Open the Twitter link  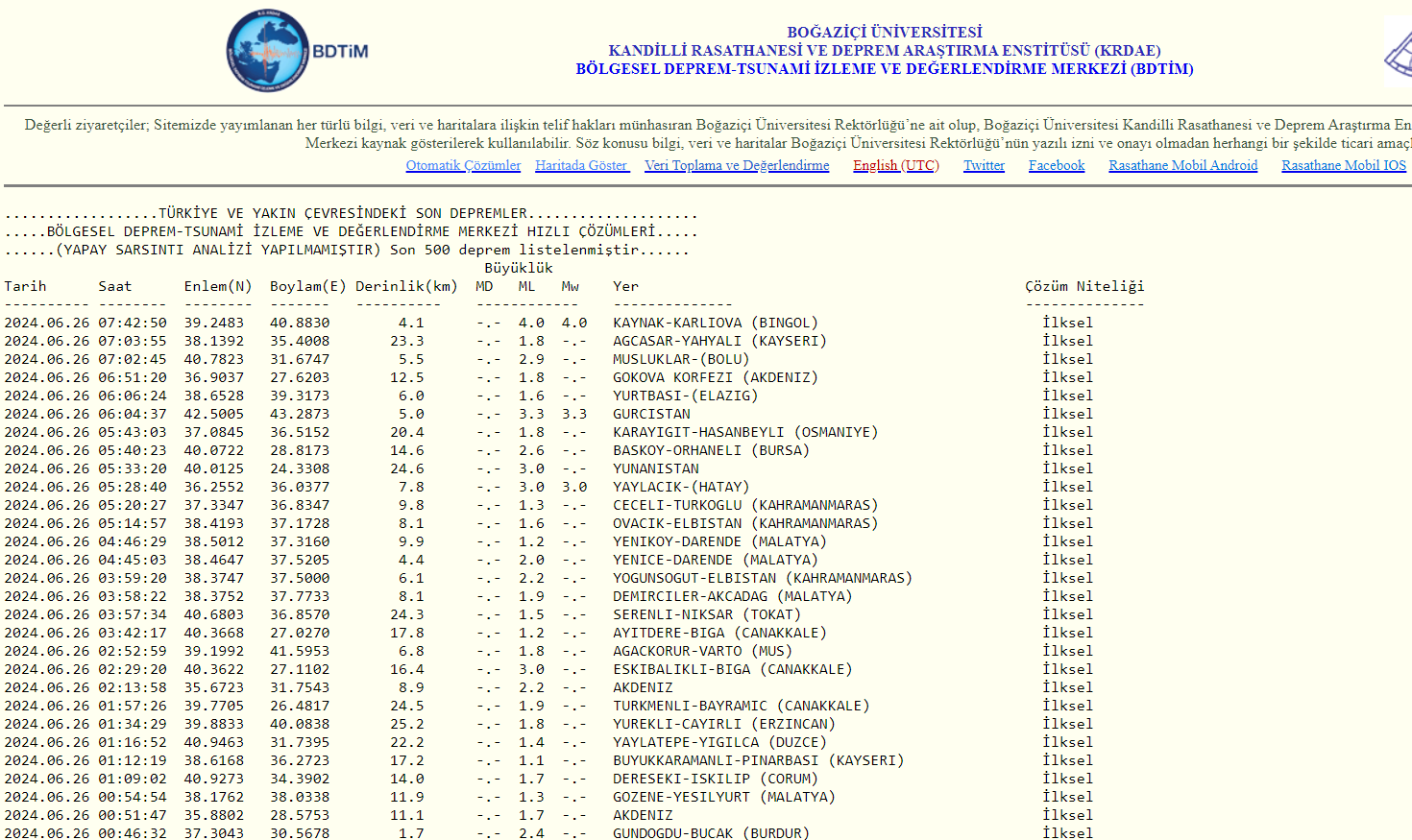(984, 165)
